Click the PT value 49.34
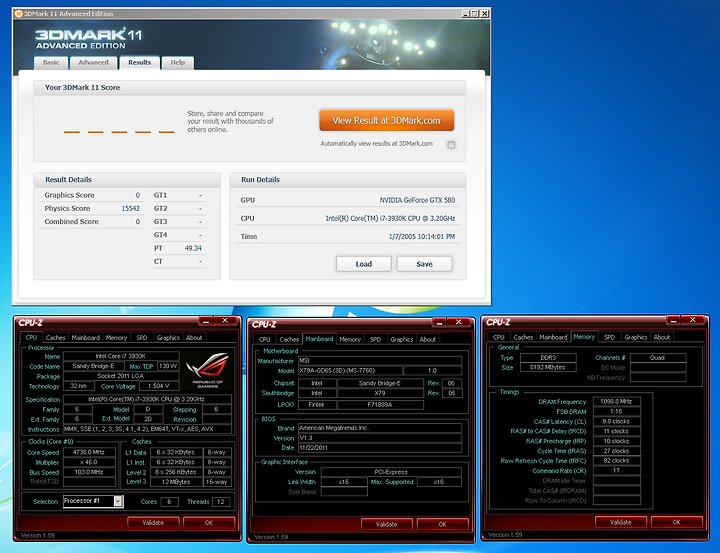 (x=193, y=248)
